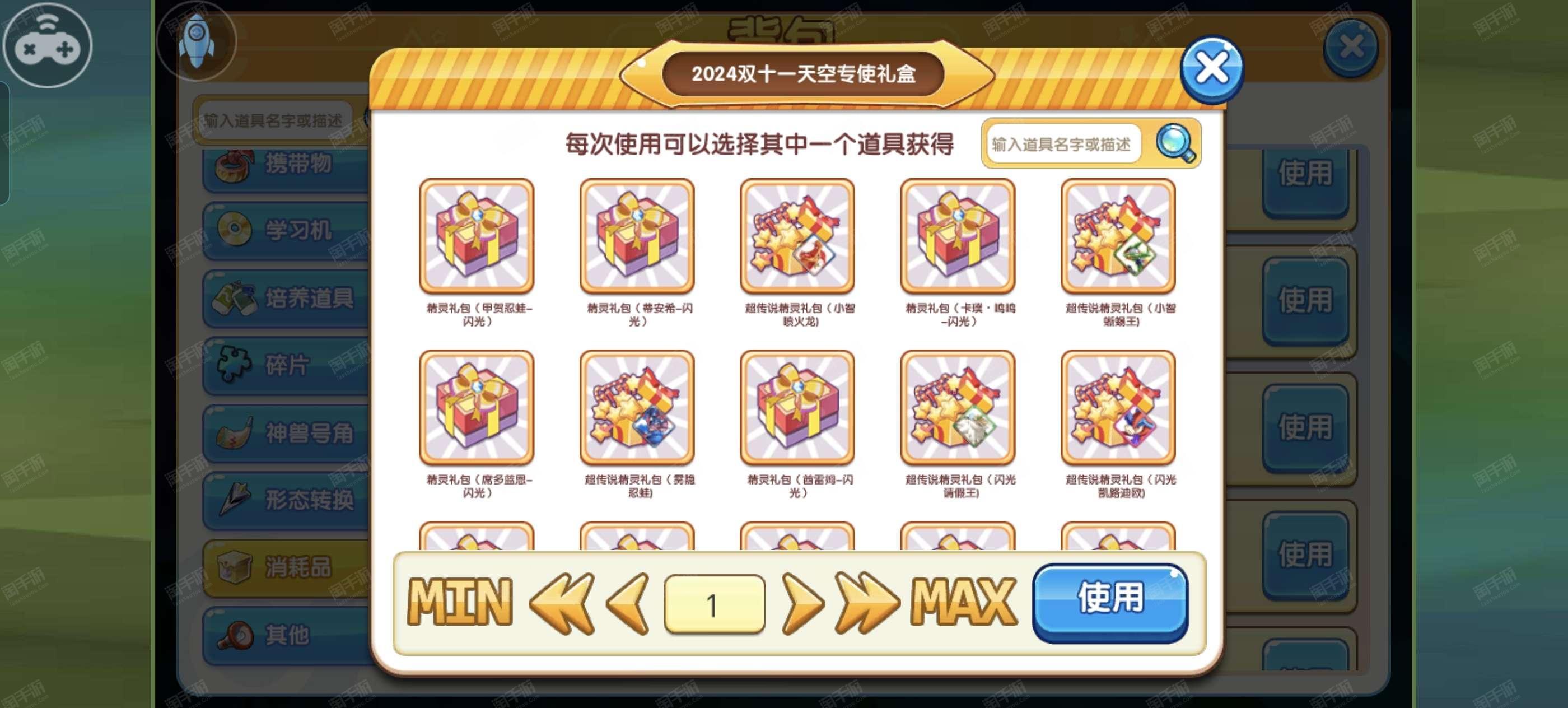Viewport: 1568px width, 708px height.
Task: Increase quantity with single right arrow
Action: [804, 604]
